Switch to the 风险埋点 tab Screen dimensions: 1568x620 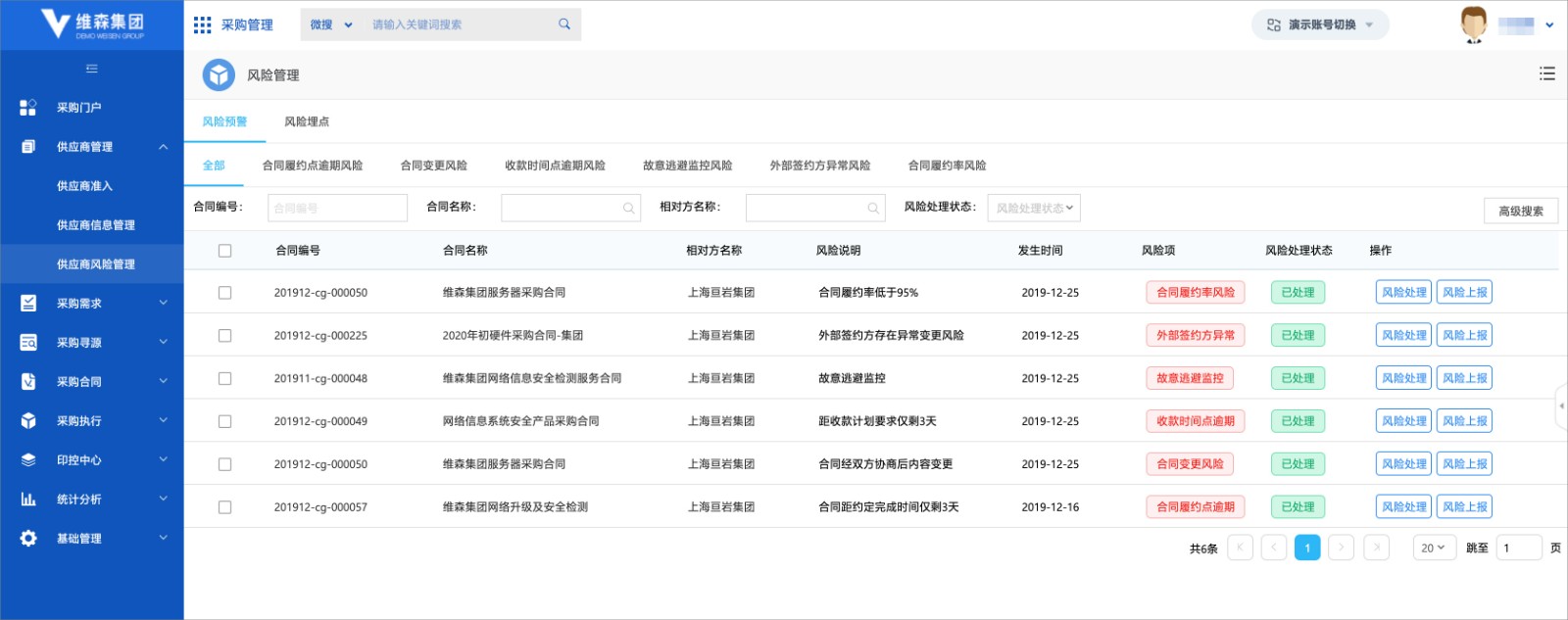point(307,121)
